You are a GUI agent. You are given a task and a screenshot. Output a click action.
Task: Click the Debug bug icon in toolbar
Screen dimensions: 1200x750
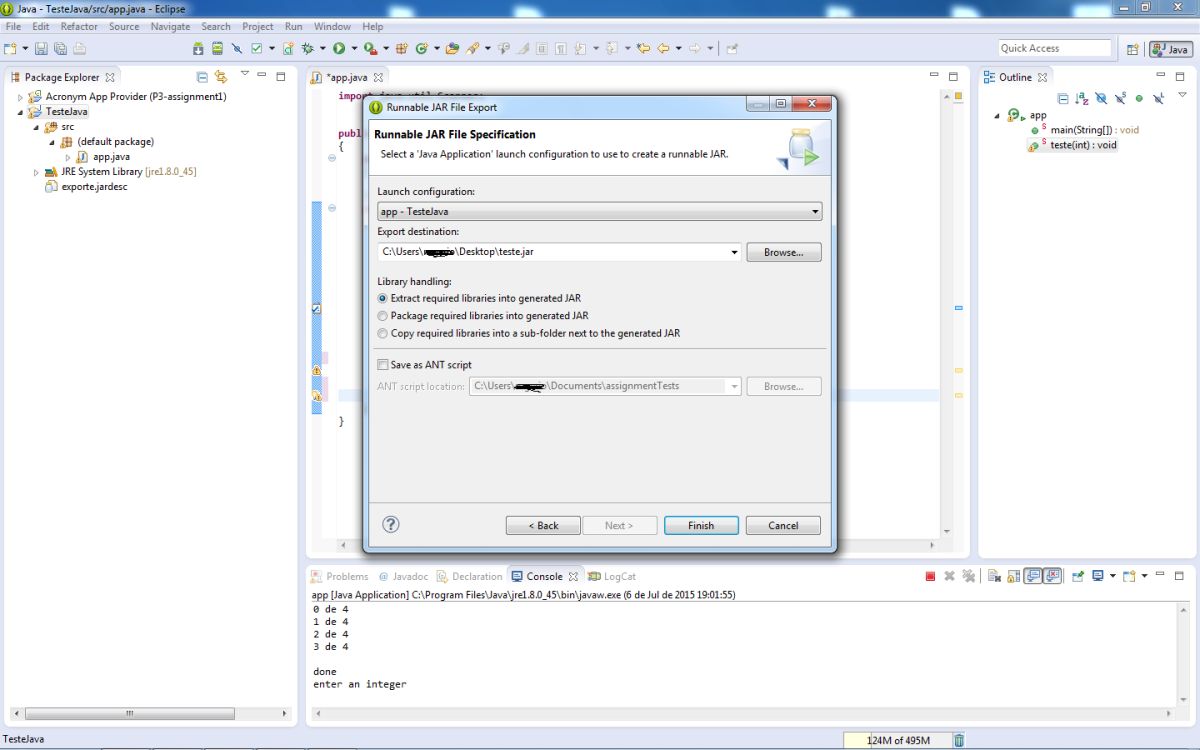tap(307, 48)
